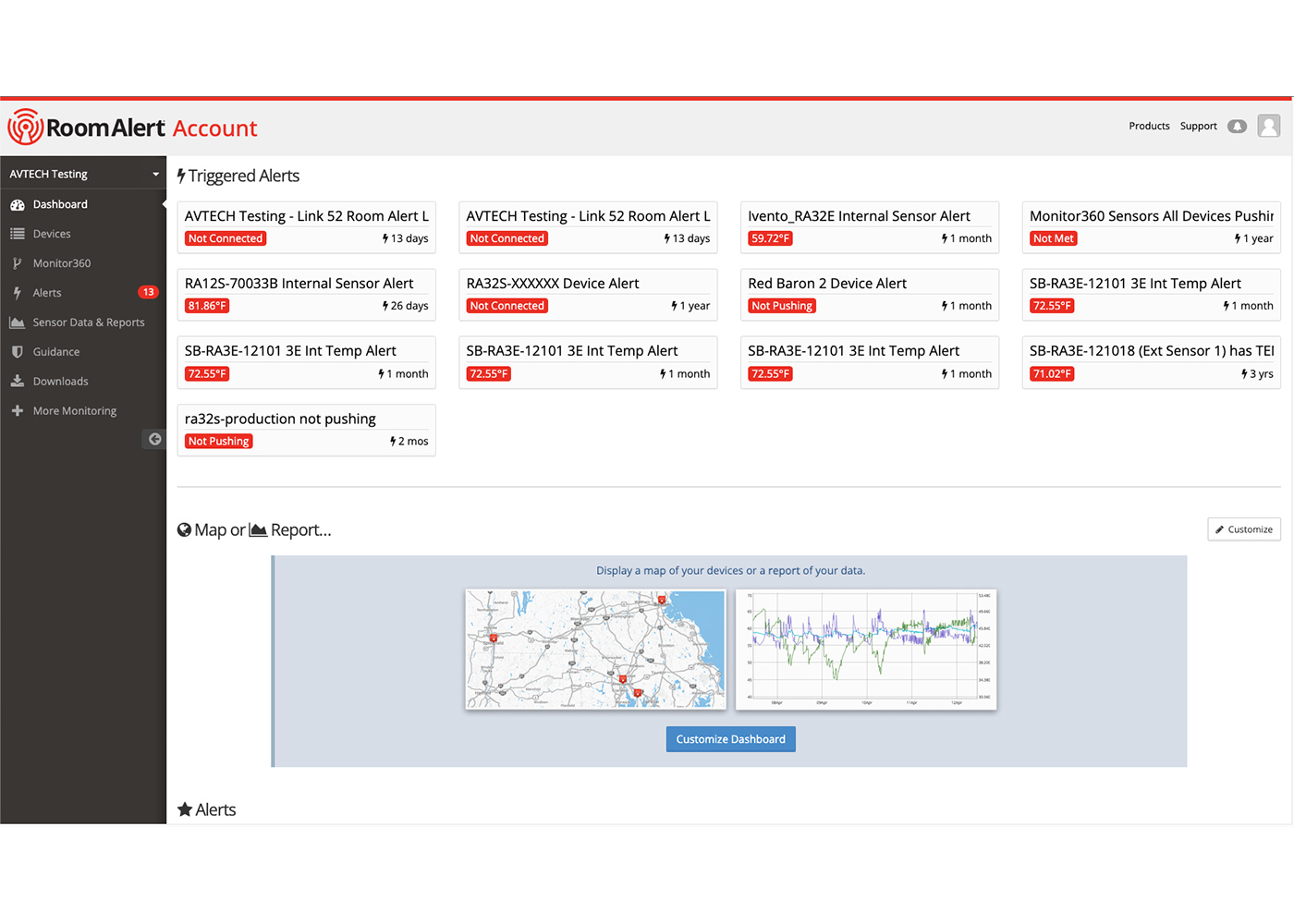Click the Monitor360 icon in sidebar
Viewport: 1294px width, 924px height.
[x=17, y=263]
